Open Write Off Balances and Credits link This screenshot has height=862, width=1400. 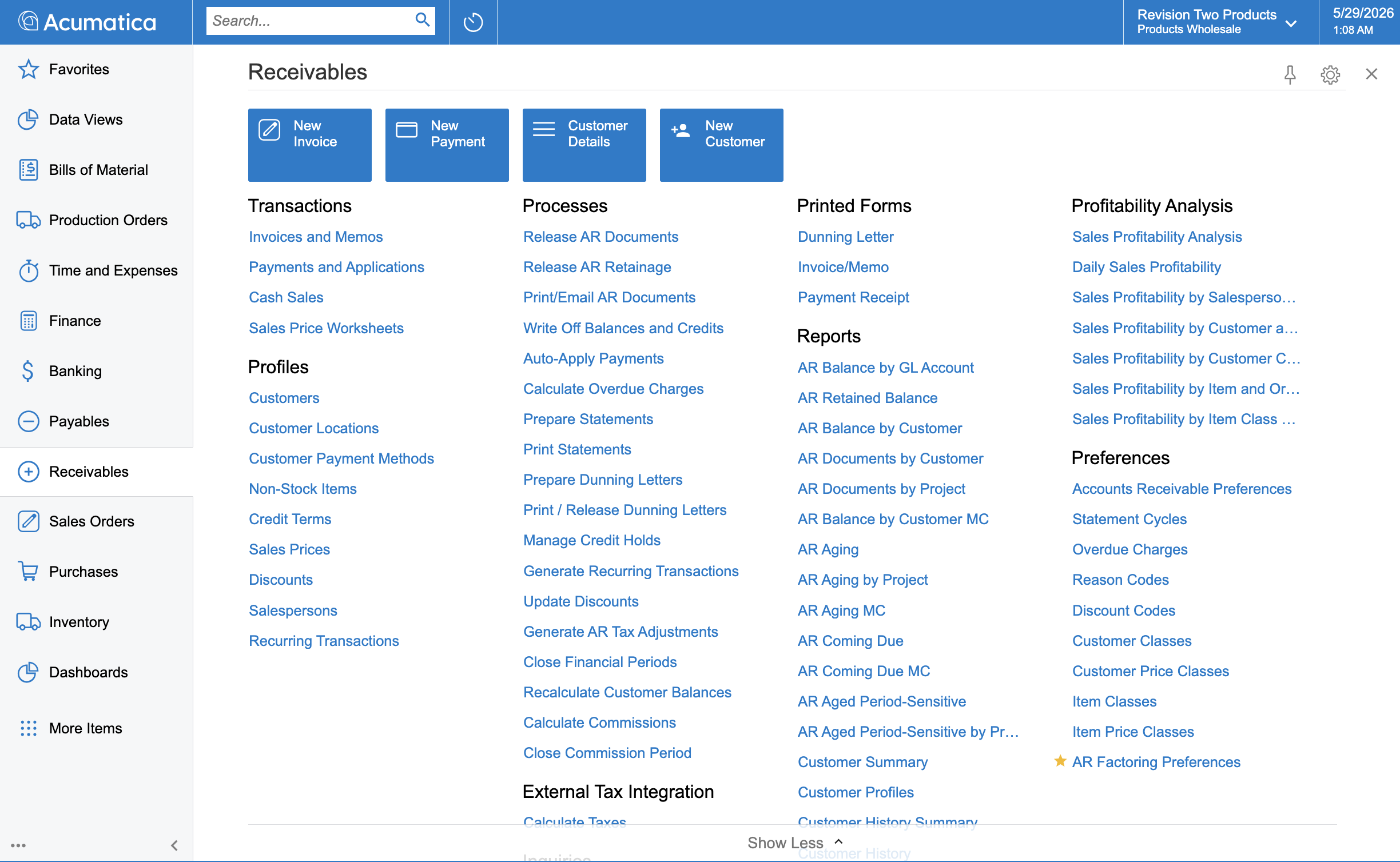[x=623, y=328]
